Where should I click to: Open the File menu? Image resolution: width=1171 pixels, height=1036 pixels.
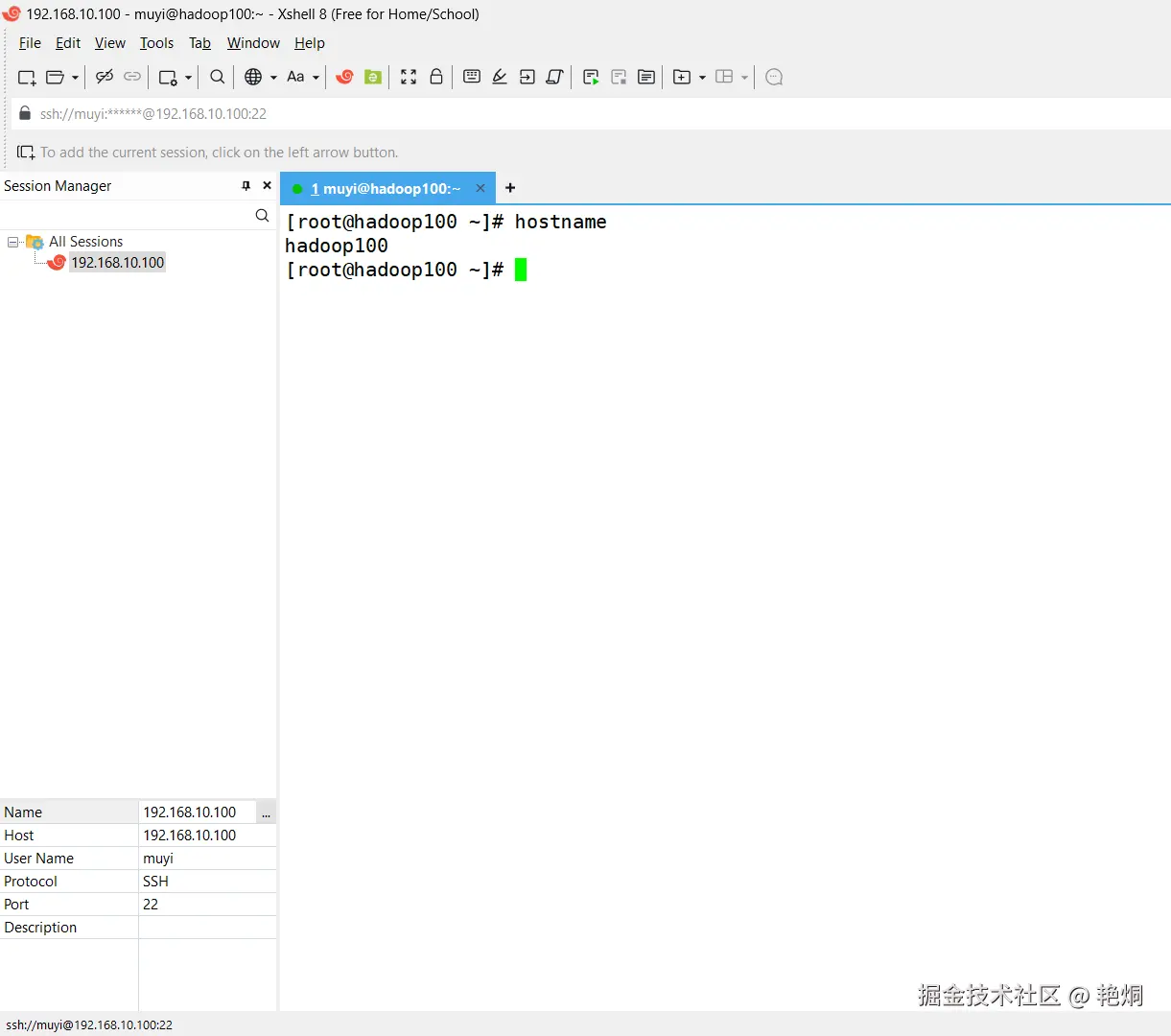[30, 43]
